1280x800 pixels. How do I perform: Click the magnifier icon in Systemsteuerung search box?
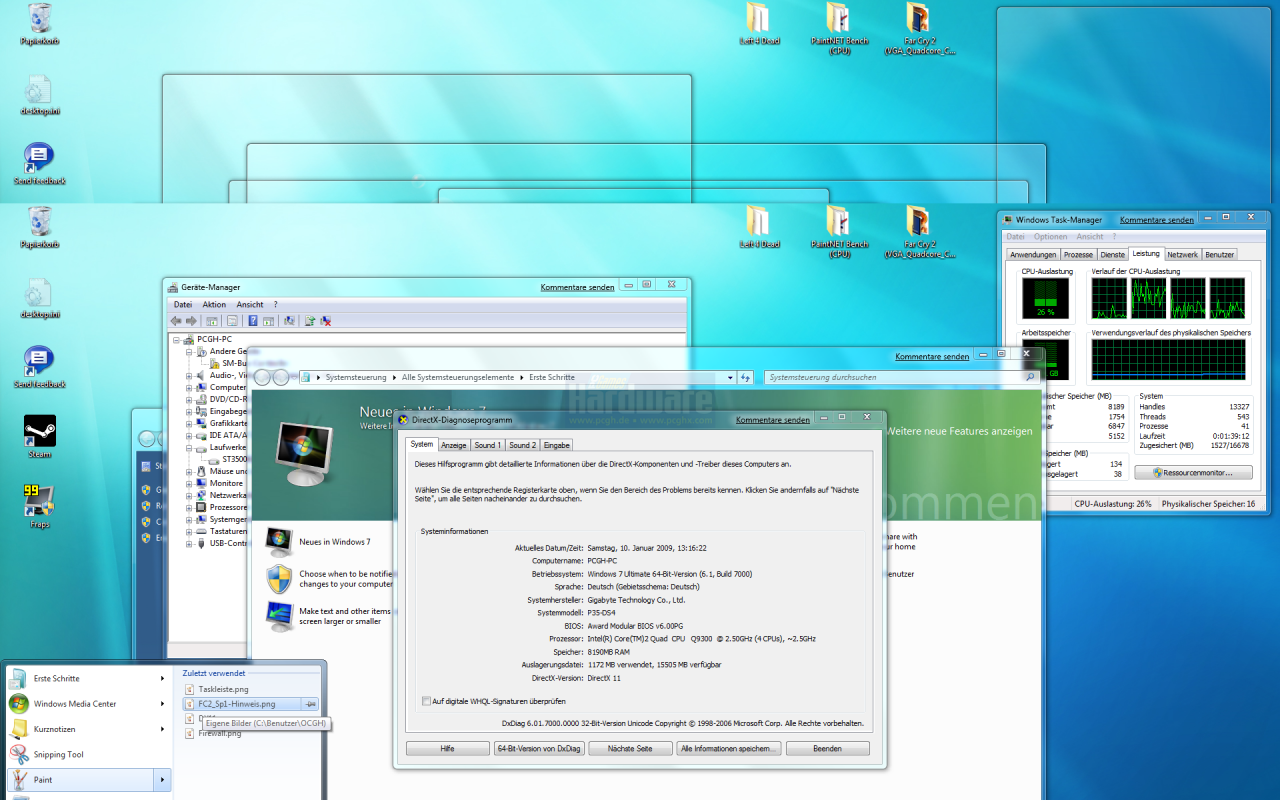[x=1030, y=377]
